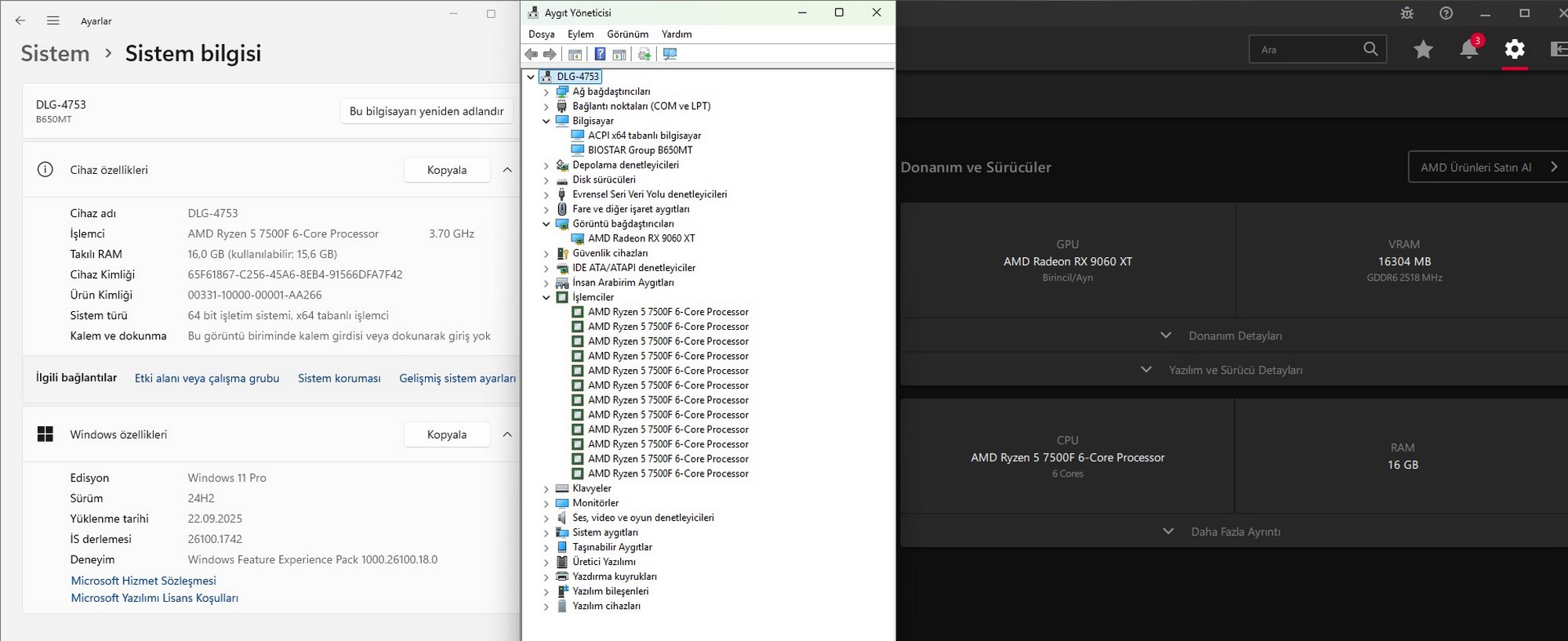The image size is (1568, 641).
Task: Collapse the İşlemciler tree node
Action: click(x=546, y=298)
